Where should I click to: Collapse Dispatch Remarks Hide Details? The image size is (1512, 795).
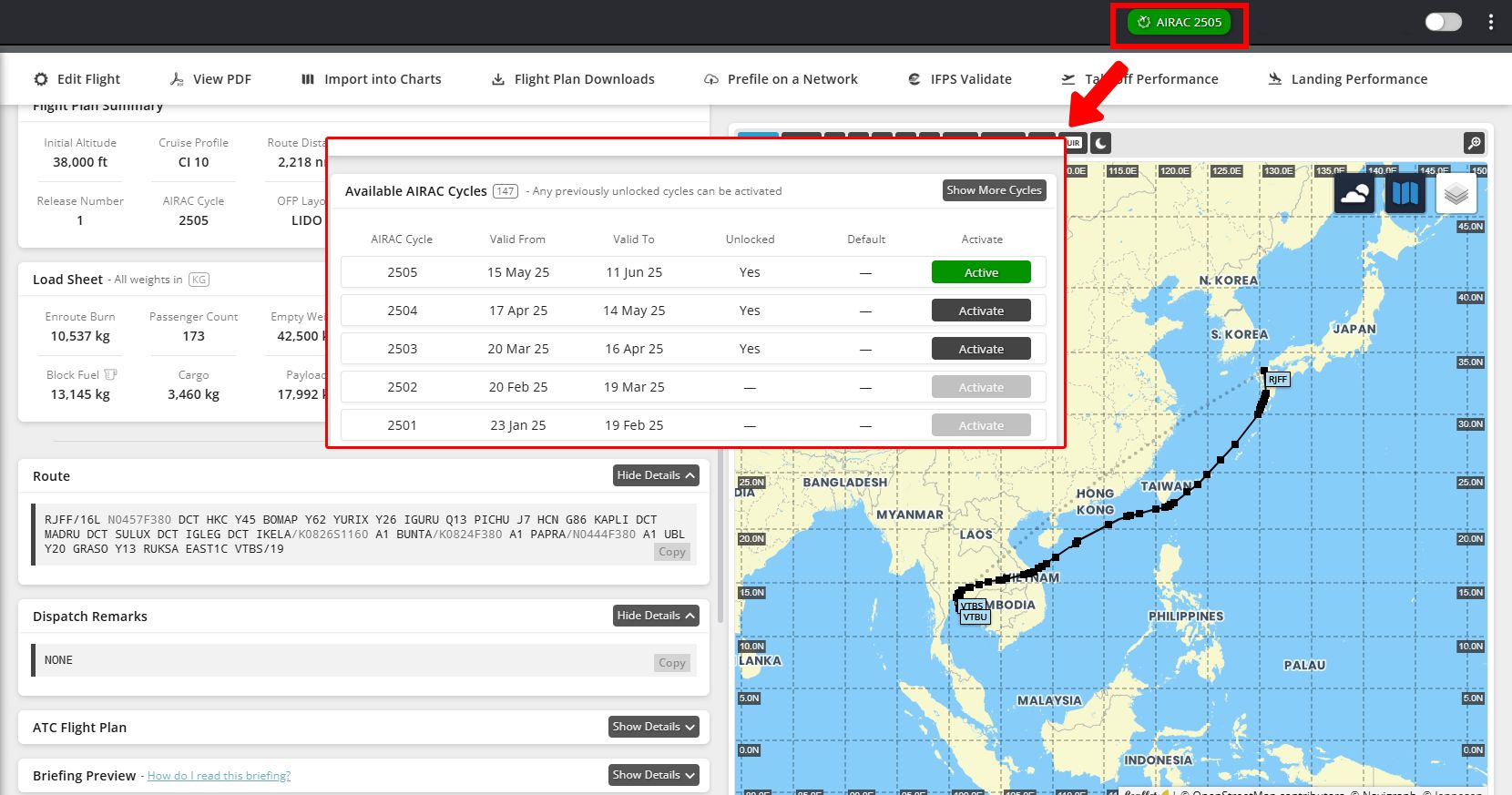(x=656, y=616)
